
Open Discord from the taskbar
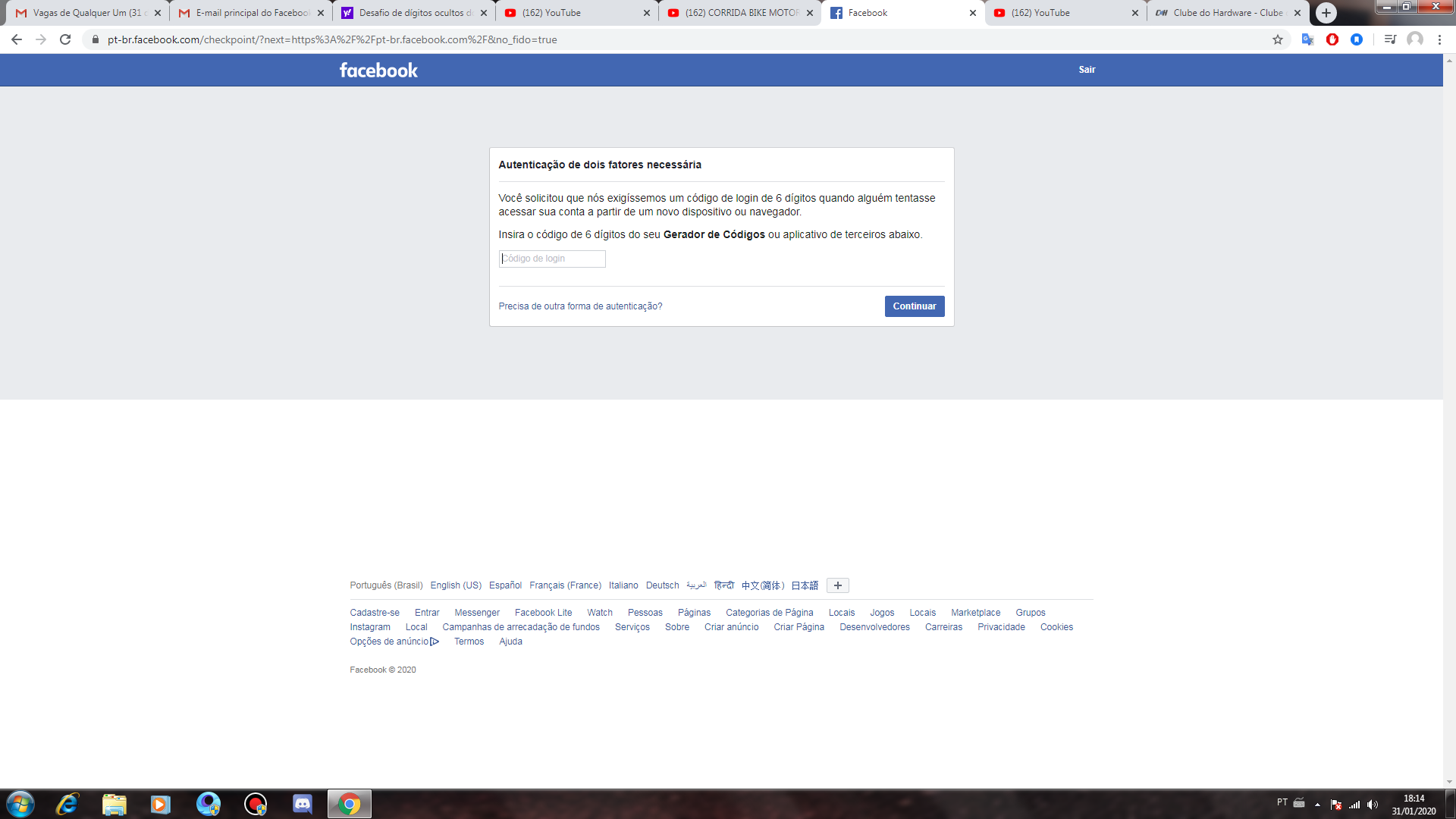[303, 804]
